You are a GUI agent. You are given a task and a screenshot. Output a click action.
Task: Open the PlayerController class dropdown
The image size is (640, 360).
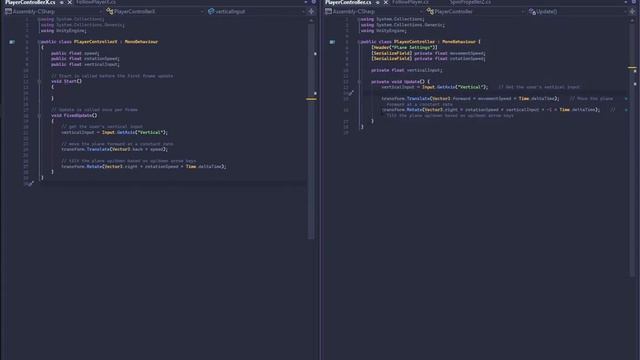[x=475, y=11]
